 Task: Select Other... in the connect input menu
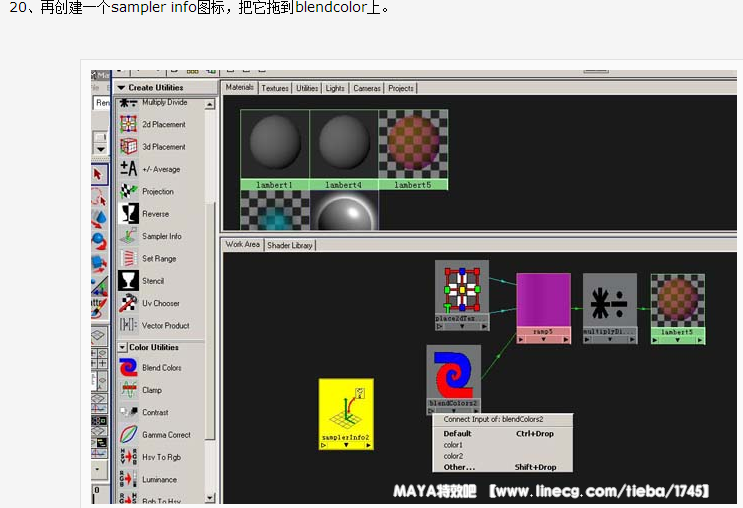[460, 467]
